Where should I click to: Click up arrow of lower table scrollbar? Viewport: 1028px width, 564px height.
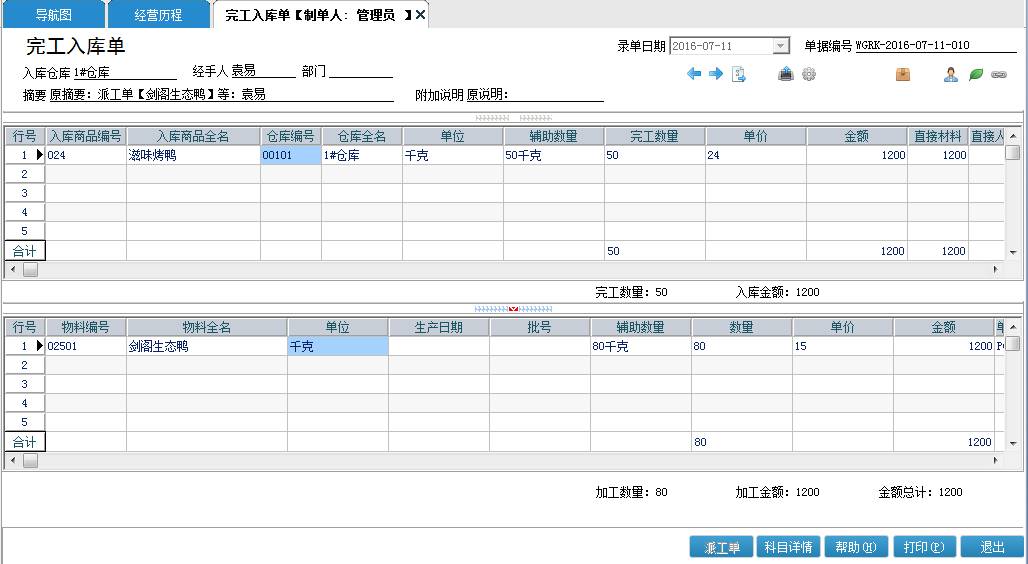(1013, 327)
